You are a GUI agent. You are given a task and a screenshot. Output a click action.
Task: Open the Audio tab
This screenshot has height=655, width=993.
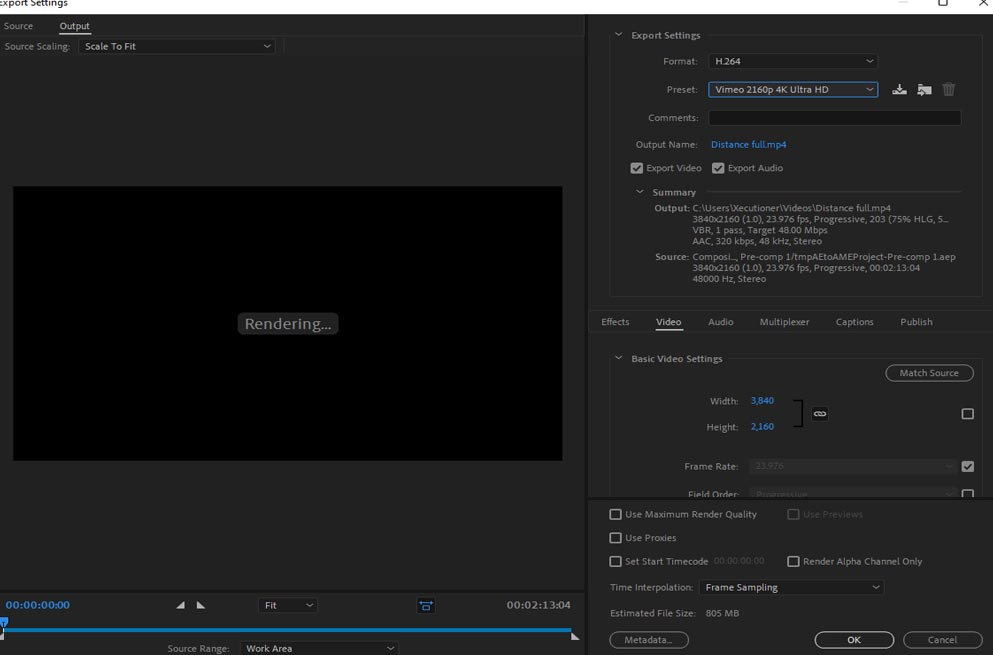[x=721, y=322]
